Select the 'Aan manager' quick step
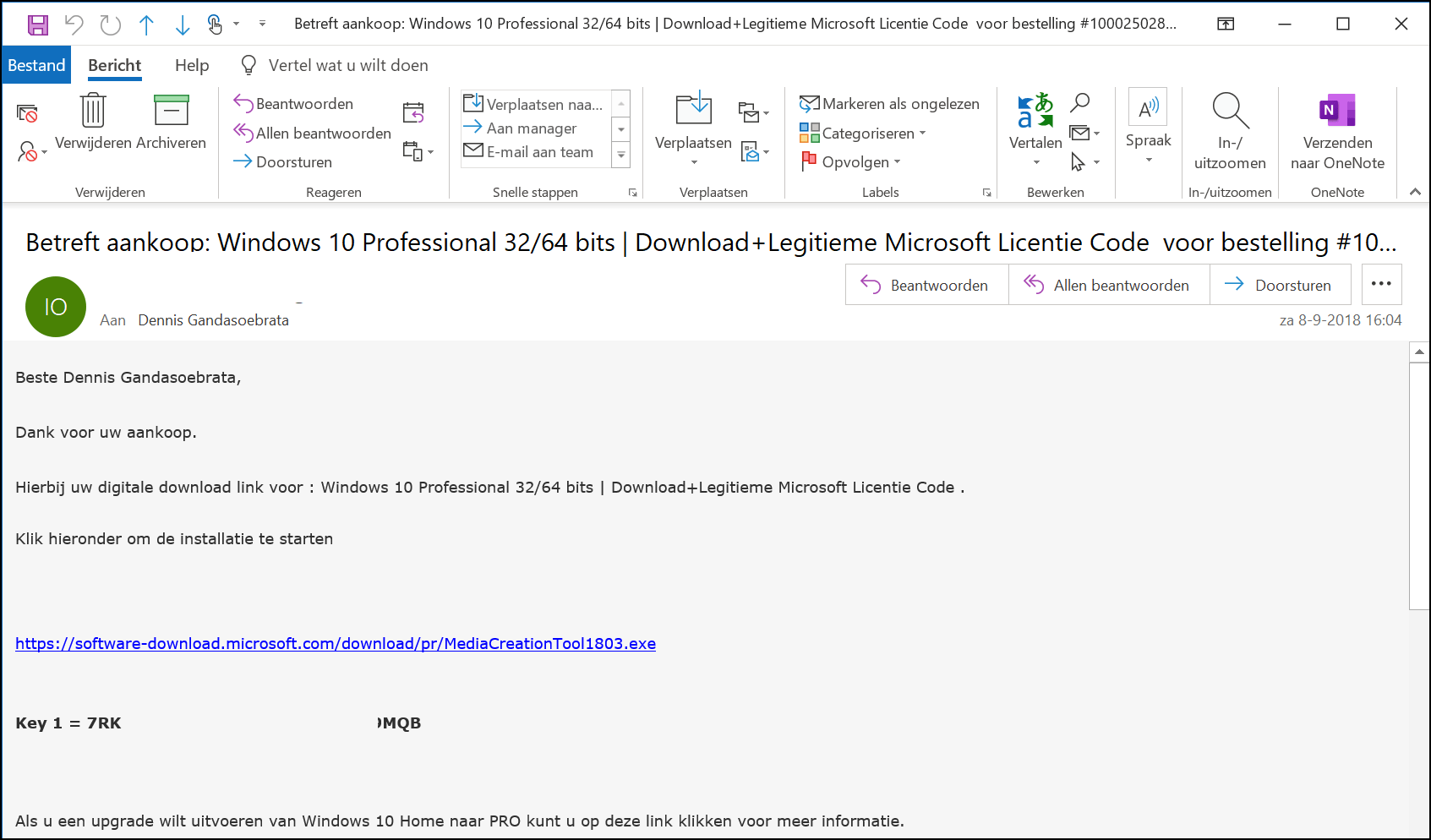Viewport: 1431px width, 840px height. point(521,128)
